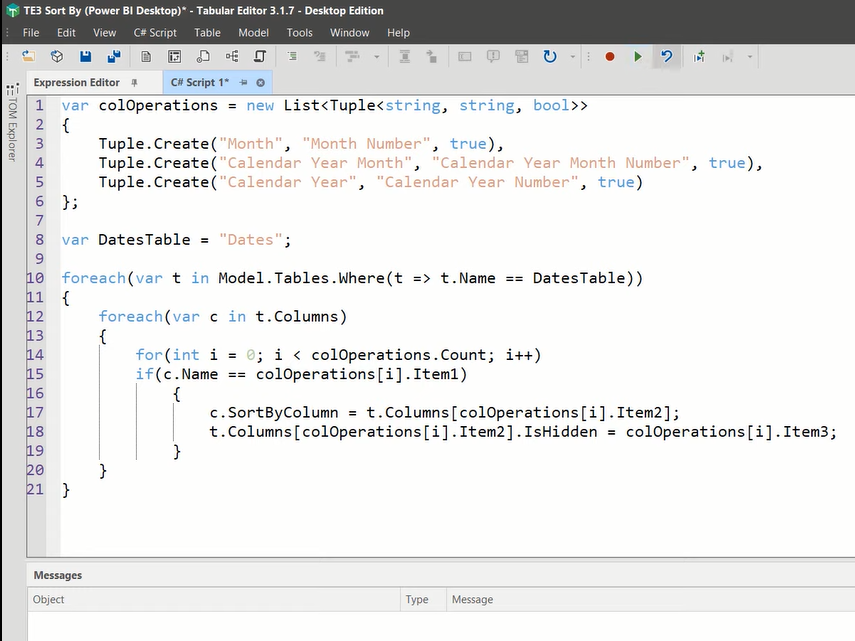This screenshot has width=855, height=641.
Task: Expand the TOM Explorer side panel
Action: tap(13, 123)
